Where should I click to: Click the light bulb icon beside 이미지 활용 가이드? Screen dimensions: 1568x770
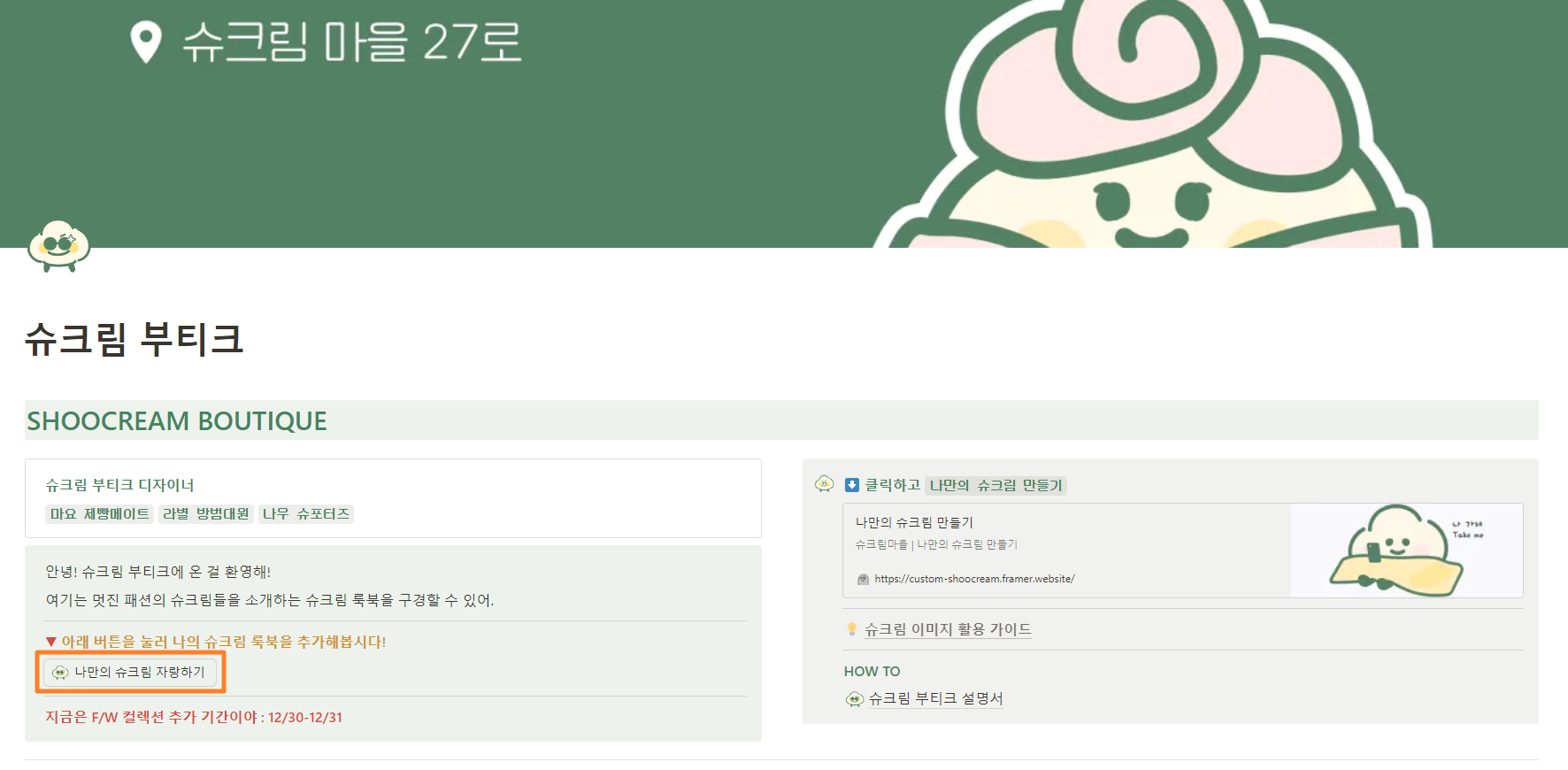852,629
